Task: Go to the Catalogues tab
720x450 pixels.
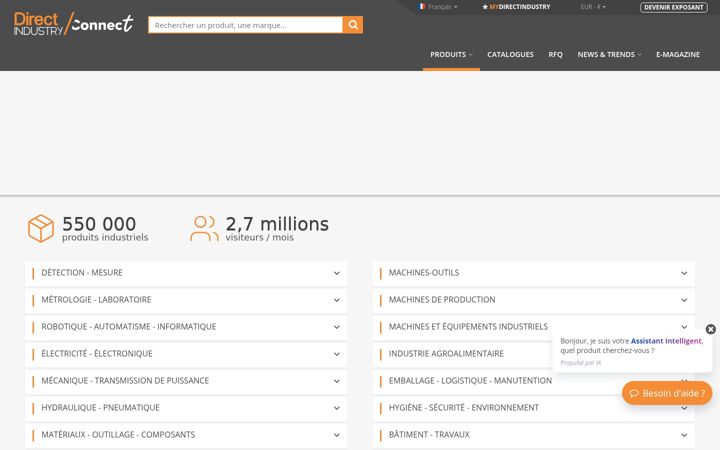Action: [x=510, y=55]
